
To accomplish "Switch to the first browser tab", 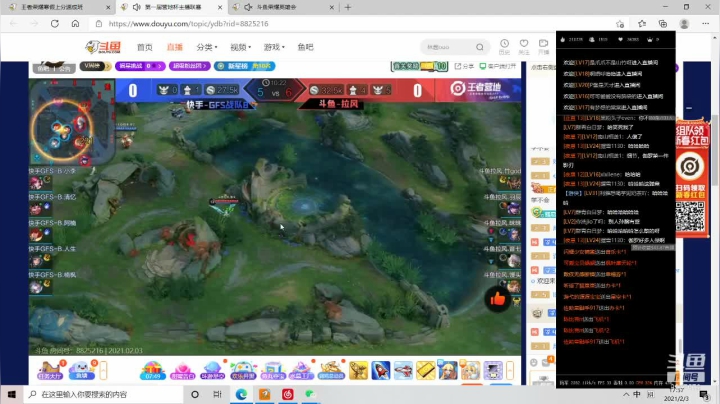I will (x=58, y=7).
